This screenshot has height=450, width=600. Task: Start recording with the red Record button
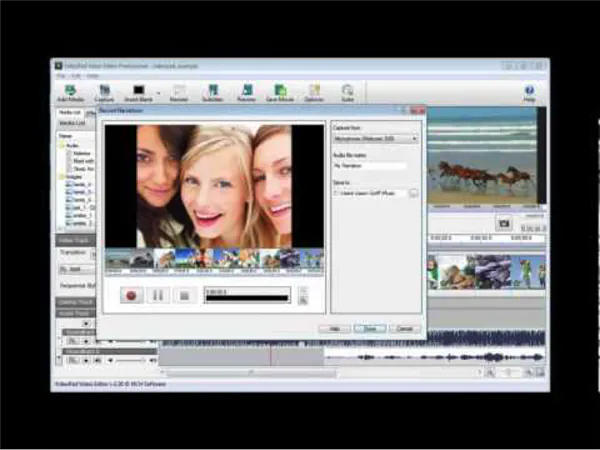pos(131,295)
